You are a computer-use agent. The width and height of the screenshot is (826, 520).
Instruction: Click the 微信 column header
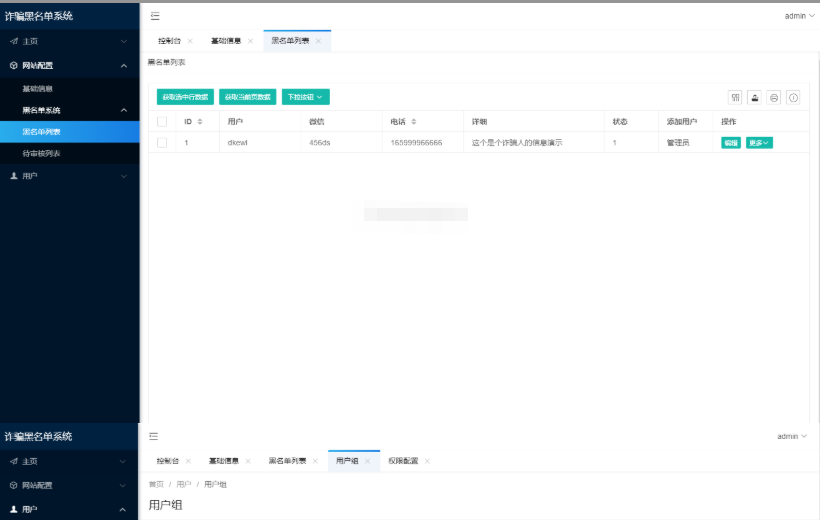tap(317, 122)
